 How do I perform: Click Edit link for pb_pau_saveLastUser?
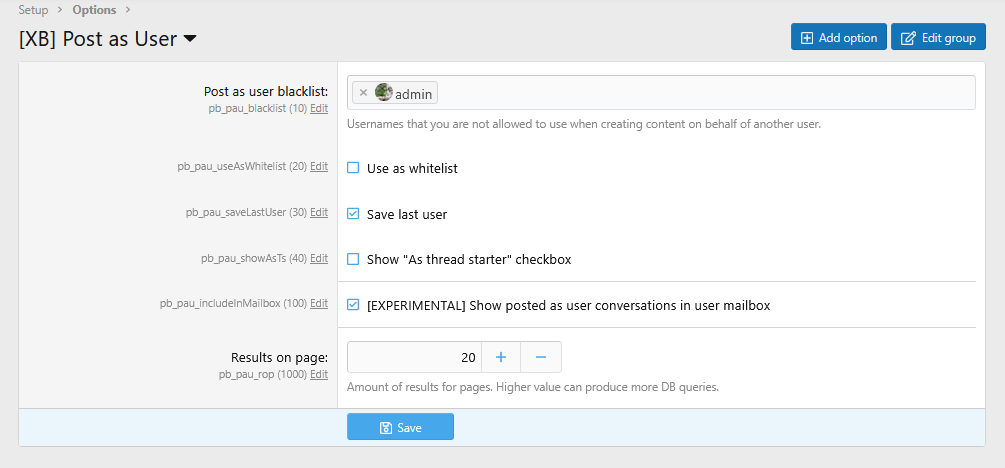coord(319,213)
